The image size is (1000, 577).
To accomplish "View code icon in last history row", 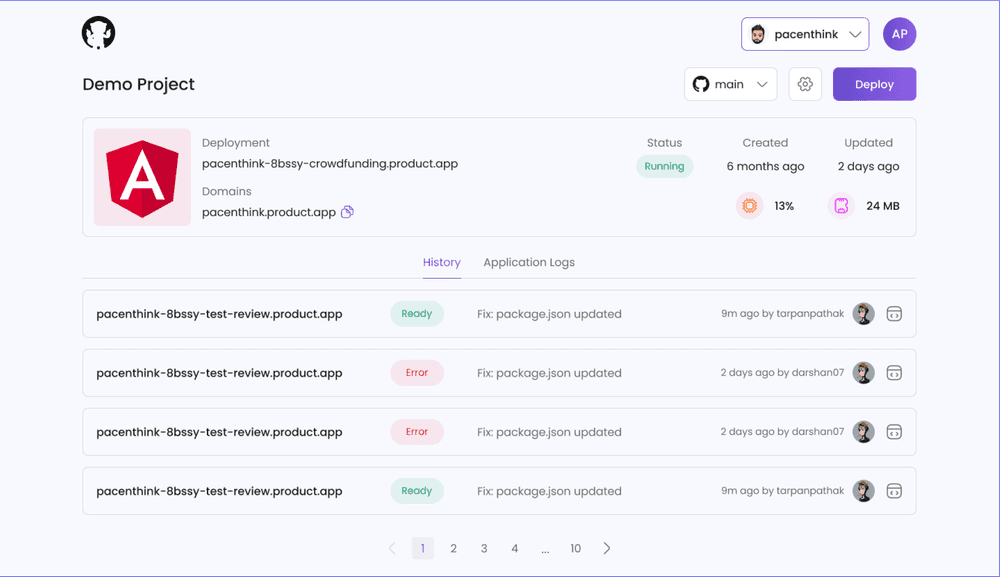I will (894, 491).
